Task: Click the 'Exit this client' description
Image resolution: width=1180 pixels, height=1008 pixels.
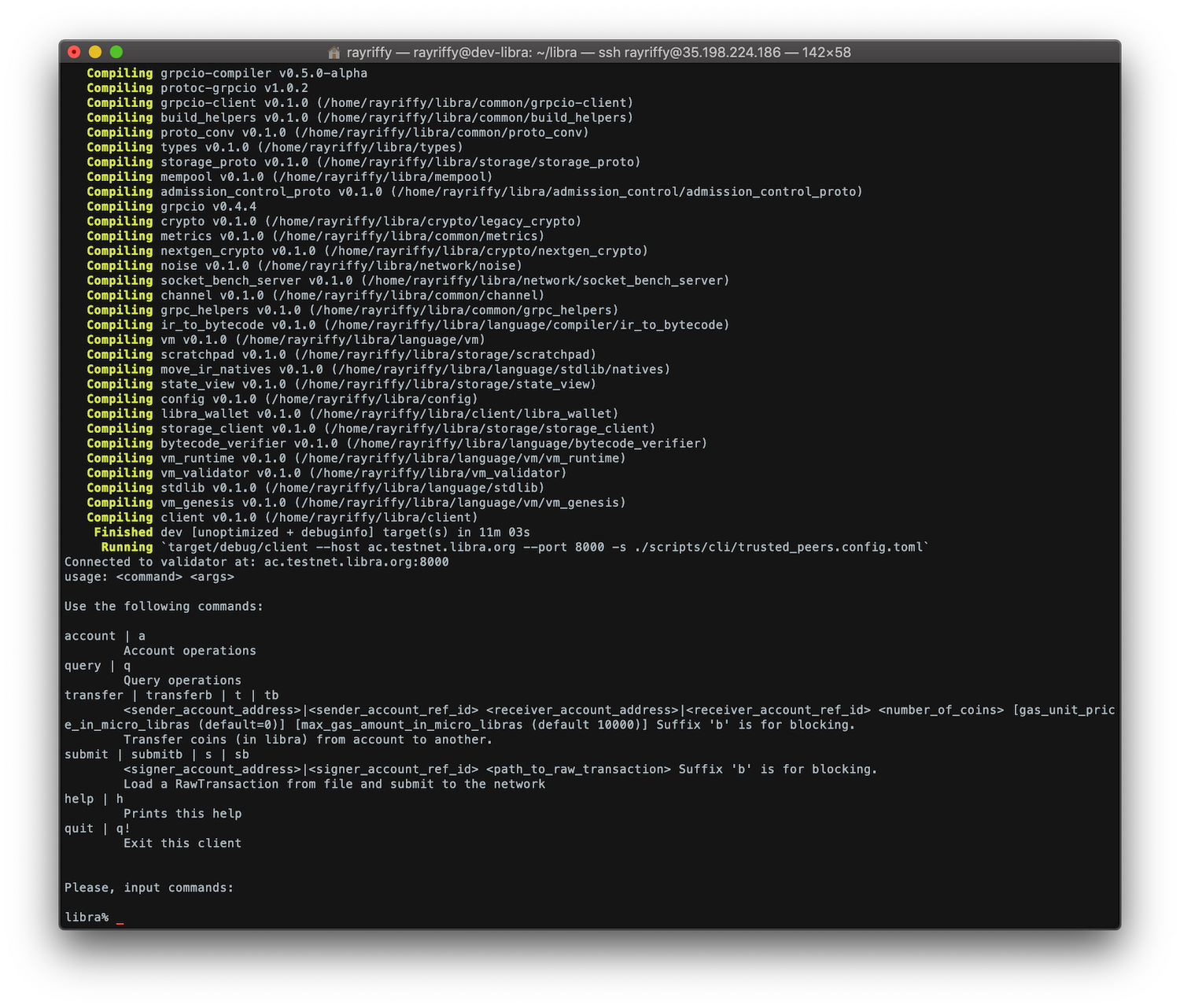Action: click(183, 844)
